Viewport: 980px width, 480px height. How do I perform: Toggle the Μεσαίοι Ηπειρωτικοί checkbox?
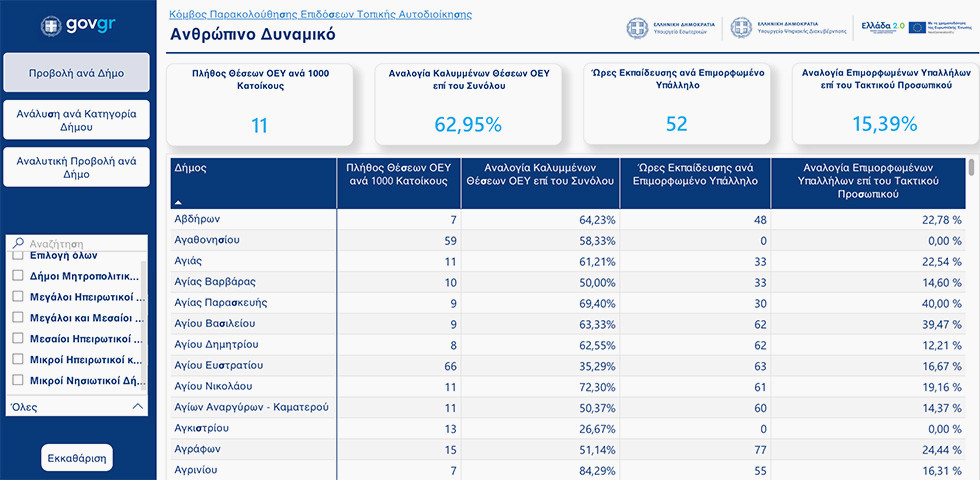pyautogui.click(x=18, y=339)
